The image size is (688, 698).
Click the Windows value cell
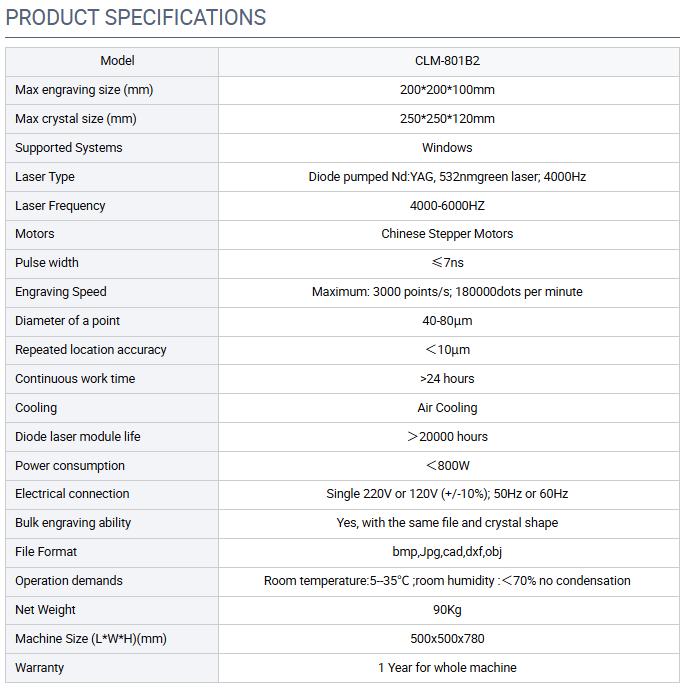[447, 148]
